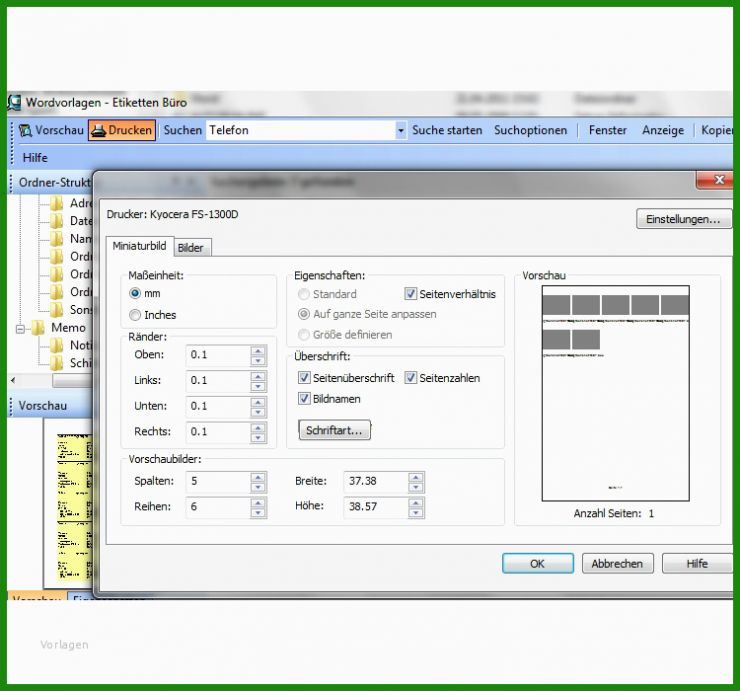Click the Höhe input field
This screenshot has width=740, height=691.
click(376, 507)
